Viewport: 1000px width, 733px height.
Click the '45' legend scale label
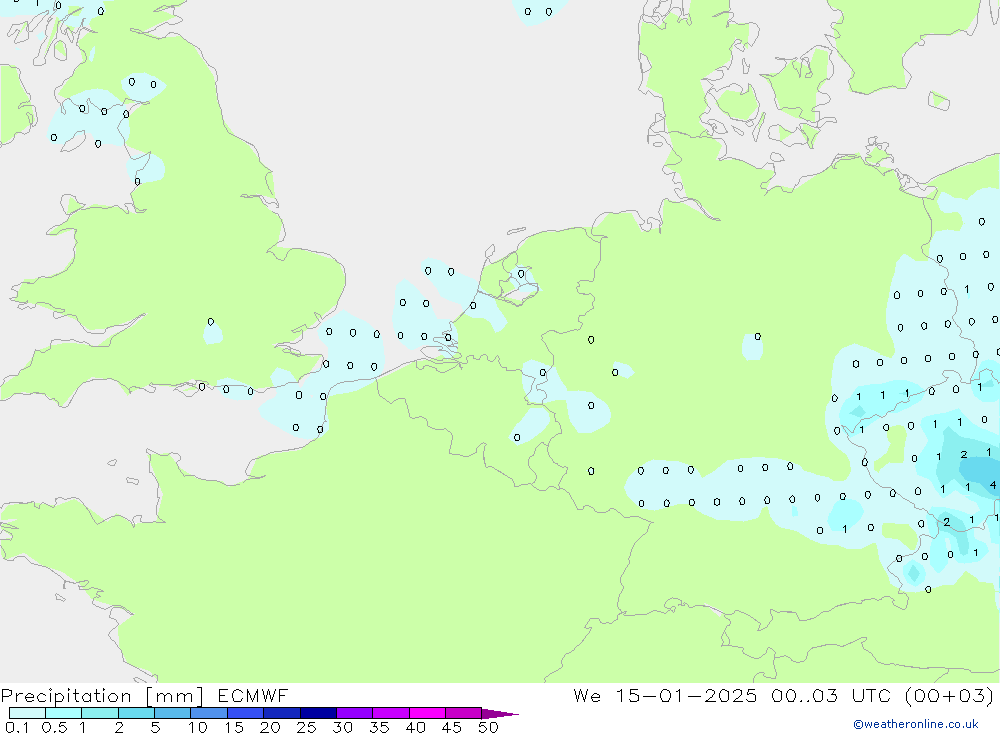(452, 727)
